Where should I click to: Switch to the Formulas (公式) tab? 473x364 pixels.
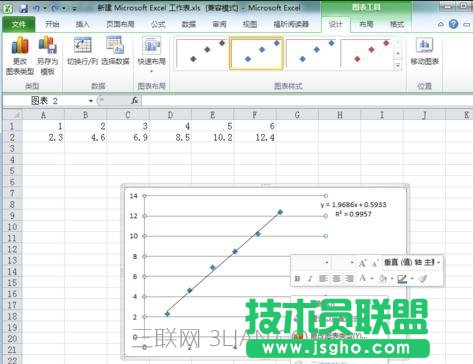pyautogui.click(x=158, y=24)
